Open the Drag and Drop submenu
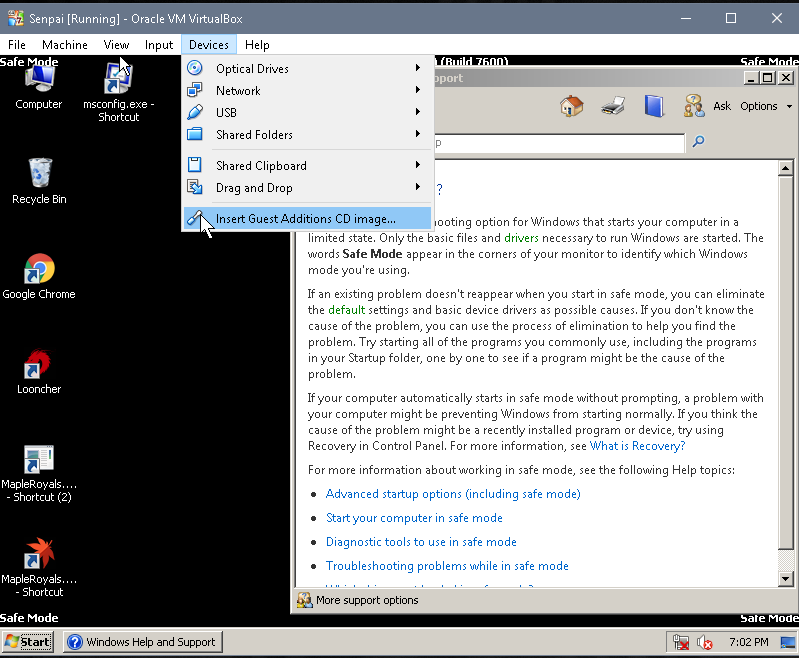799x658 pixels. coord(307,188)
